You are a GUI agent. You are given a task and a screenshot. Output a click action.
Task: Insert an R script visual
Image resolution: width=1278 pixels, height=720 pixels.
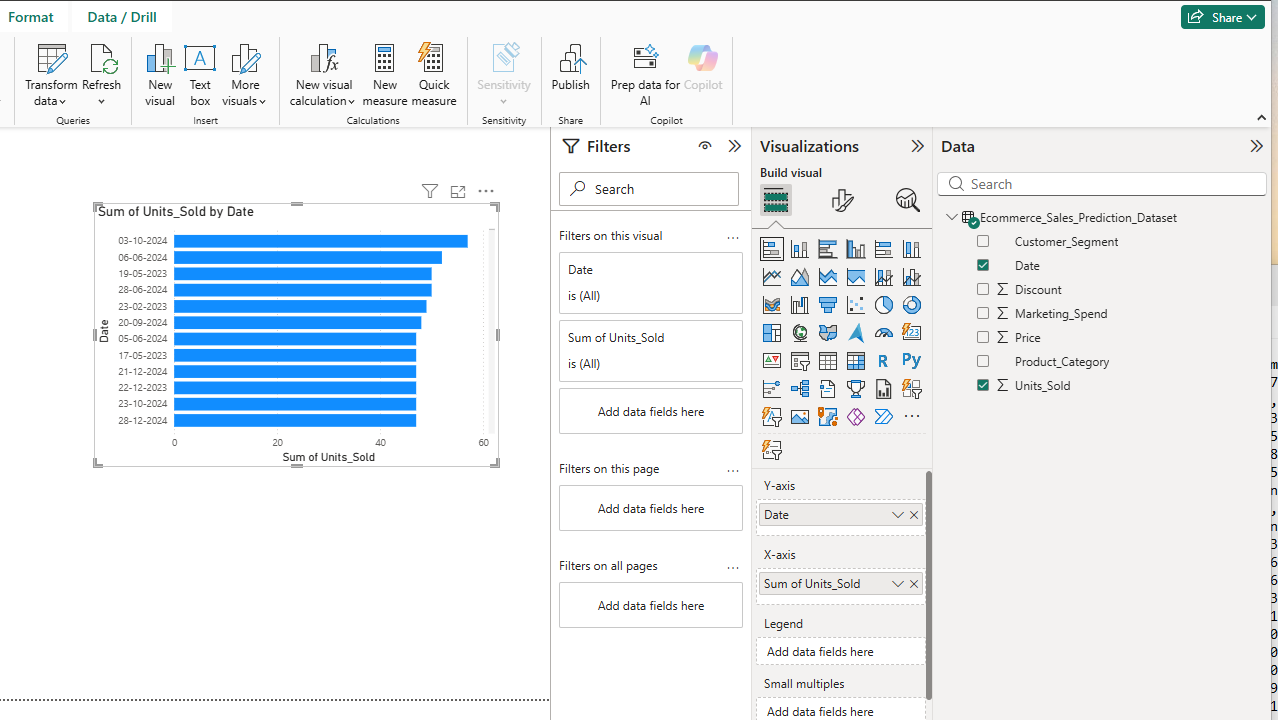pyautogui.click(x=883, y=360)
